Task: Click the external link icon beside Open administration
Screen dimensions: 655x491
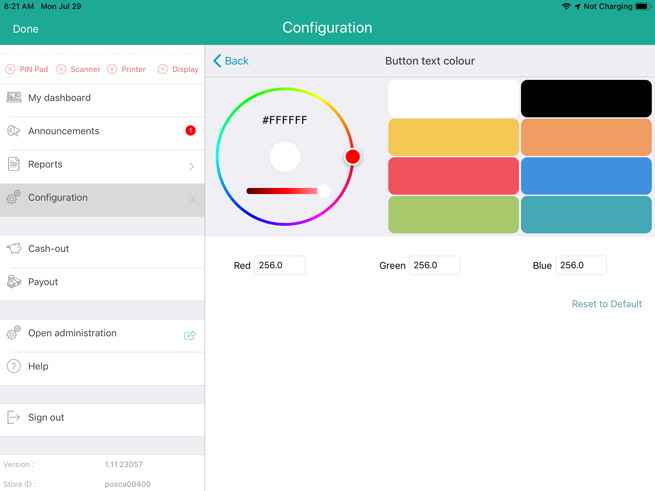Action: point(190,335)
